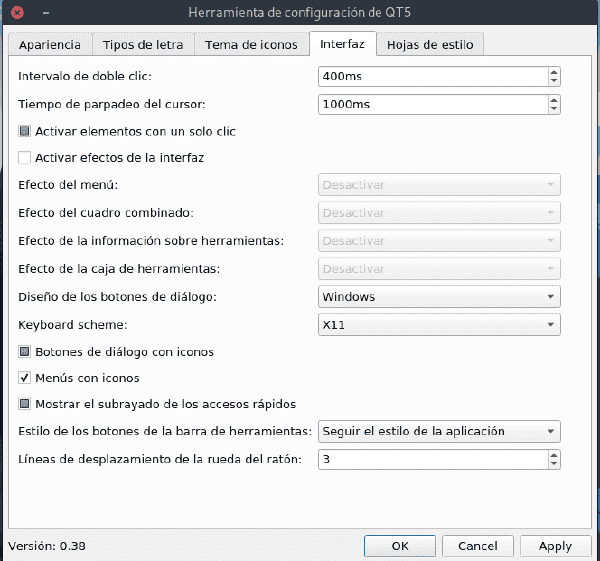
Task: Expand the Keyboard scheme dropdown
Action: (439, 325)
